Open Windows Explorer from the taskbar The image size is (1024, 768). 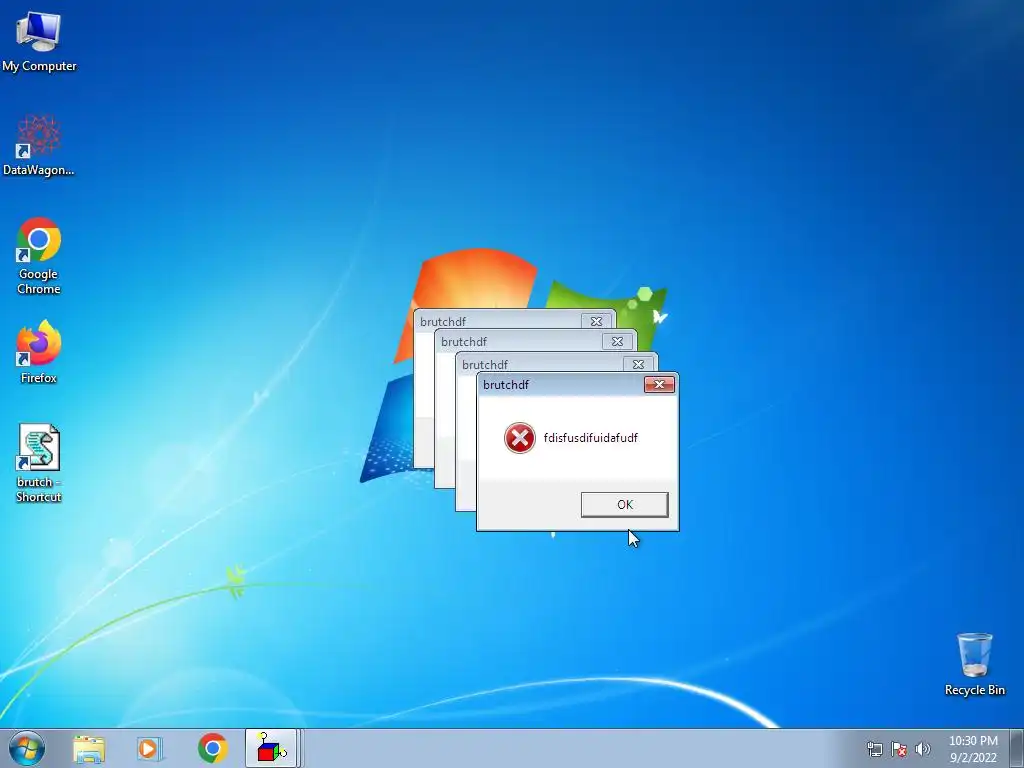tap(89, 749)
